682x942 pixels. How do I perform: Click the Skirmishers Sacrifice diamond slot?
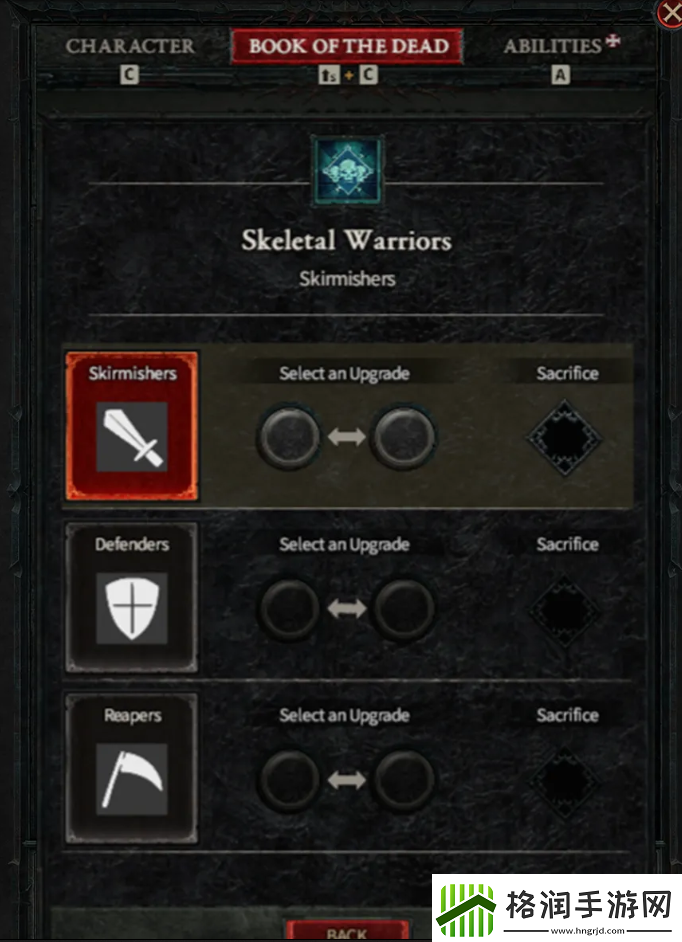tap(564, 438)
